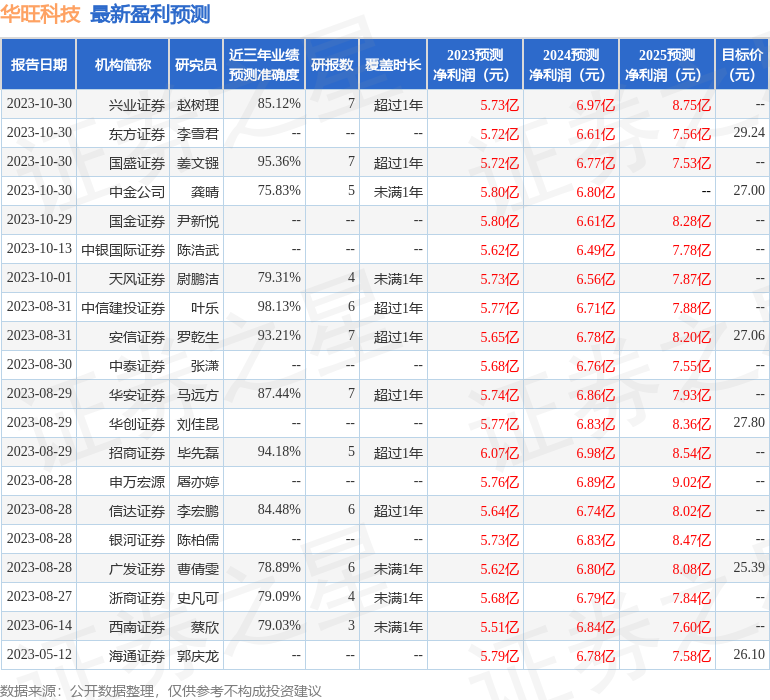Click the 数据来源 footer note
Screen dimensions: 770x700
[161, 691]
